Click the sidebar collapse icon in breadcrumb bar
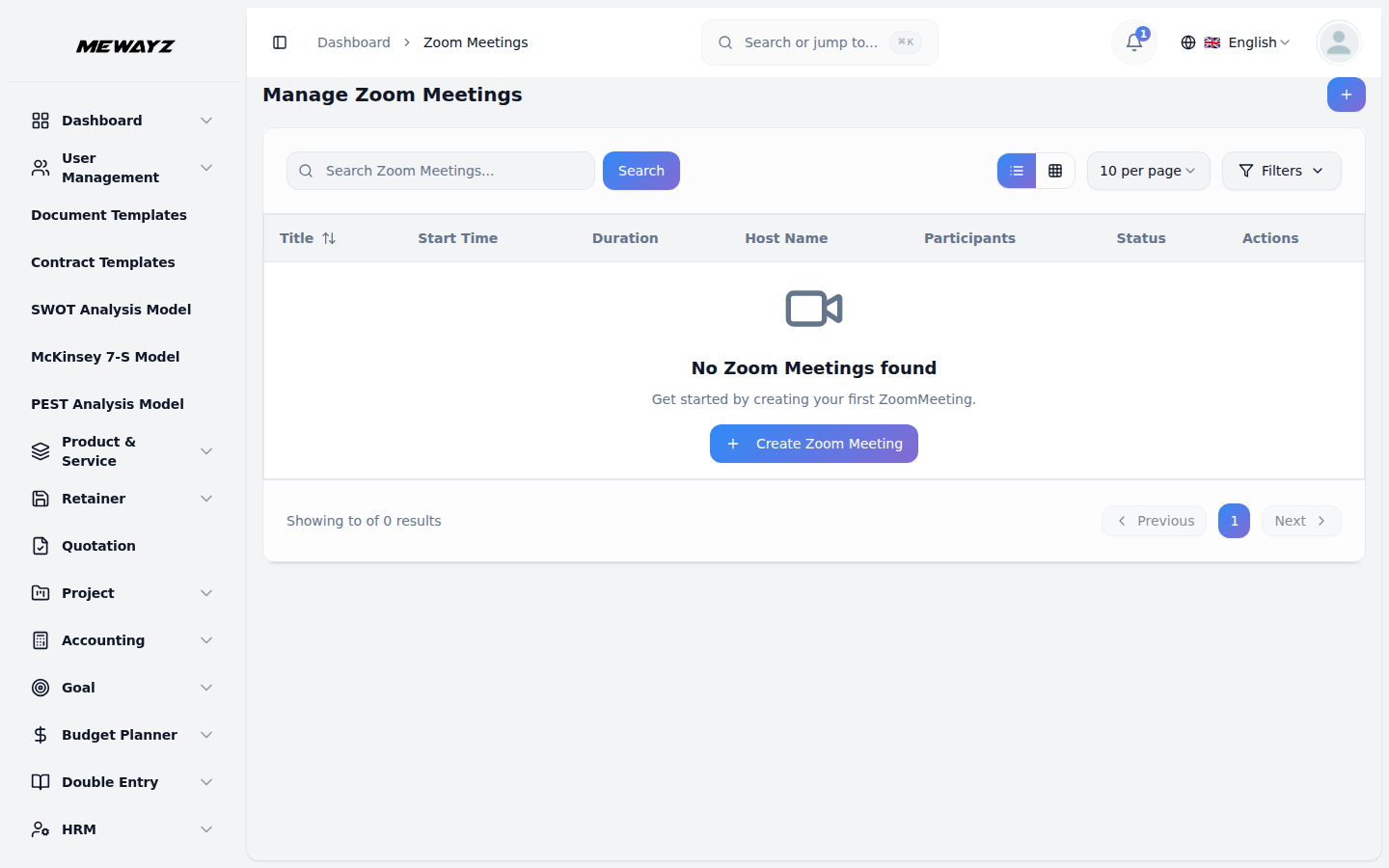The image size is (1389, 868). [280, 42]
